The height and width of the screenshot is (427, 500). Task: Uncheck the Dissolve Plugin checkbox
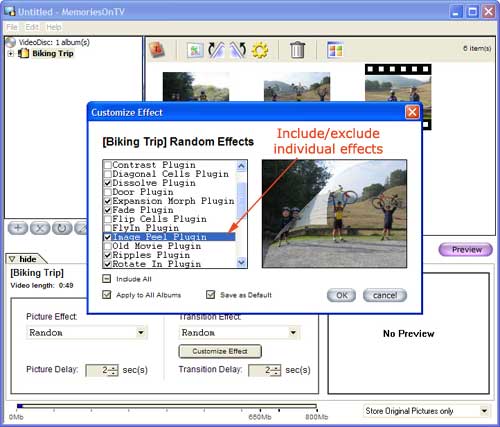[x=108, y=183]
